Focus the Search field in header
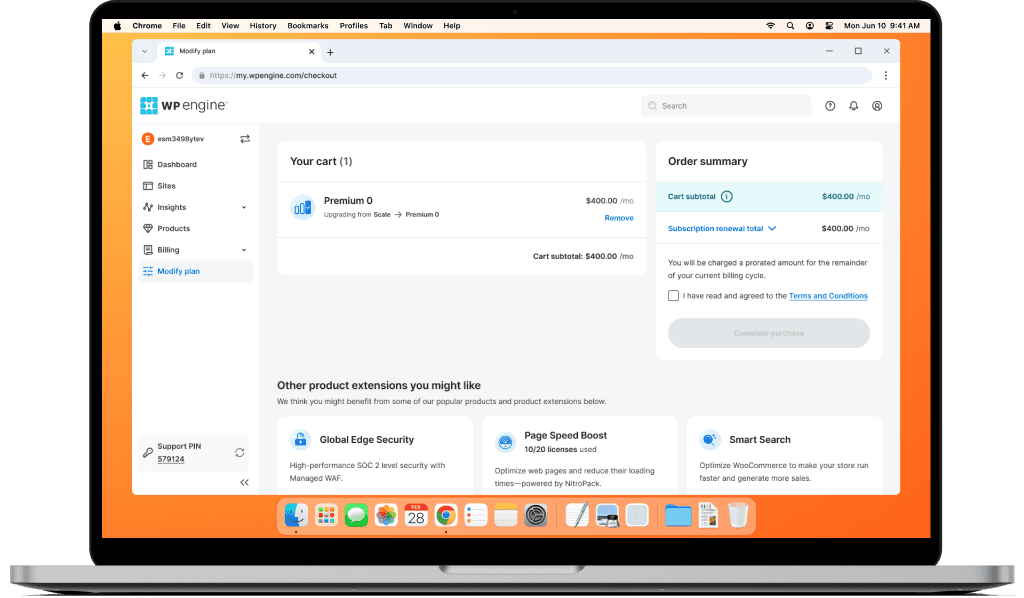This screenshot has width=1024, height=598. tap(726, 106)
